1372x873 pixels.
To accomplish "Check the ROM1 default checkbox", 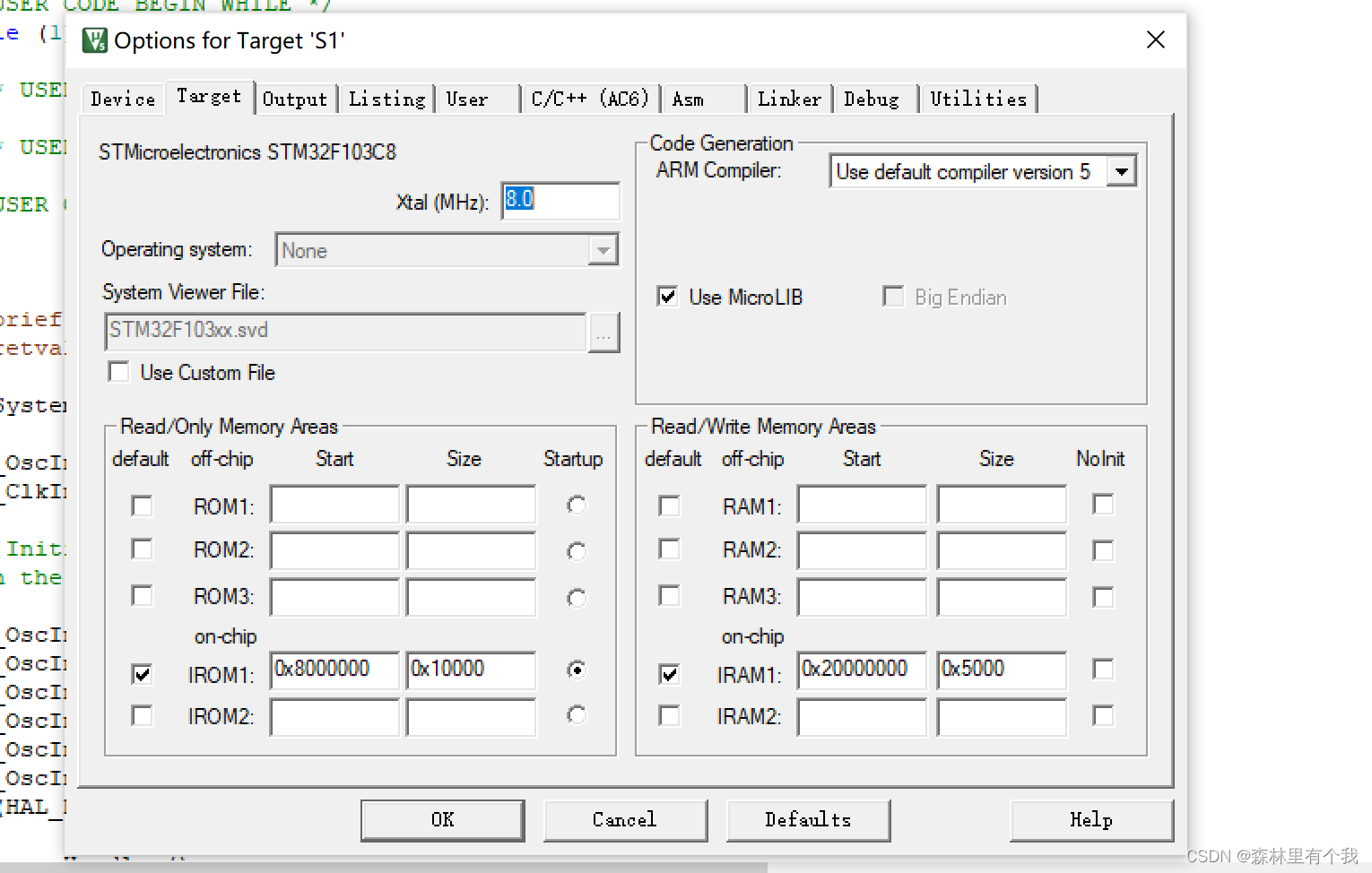I will pos(142,506).
